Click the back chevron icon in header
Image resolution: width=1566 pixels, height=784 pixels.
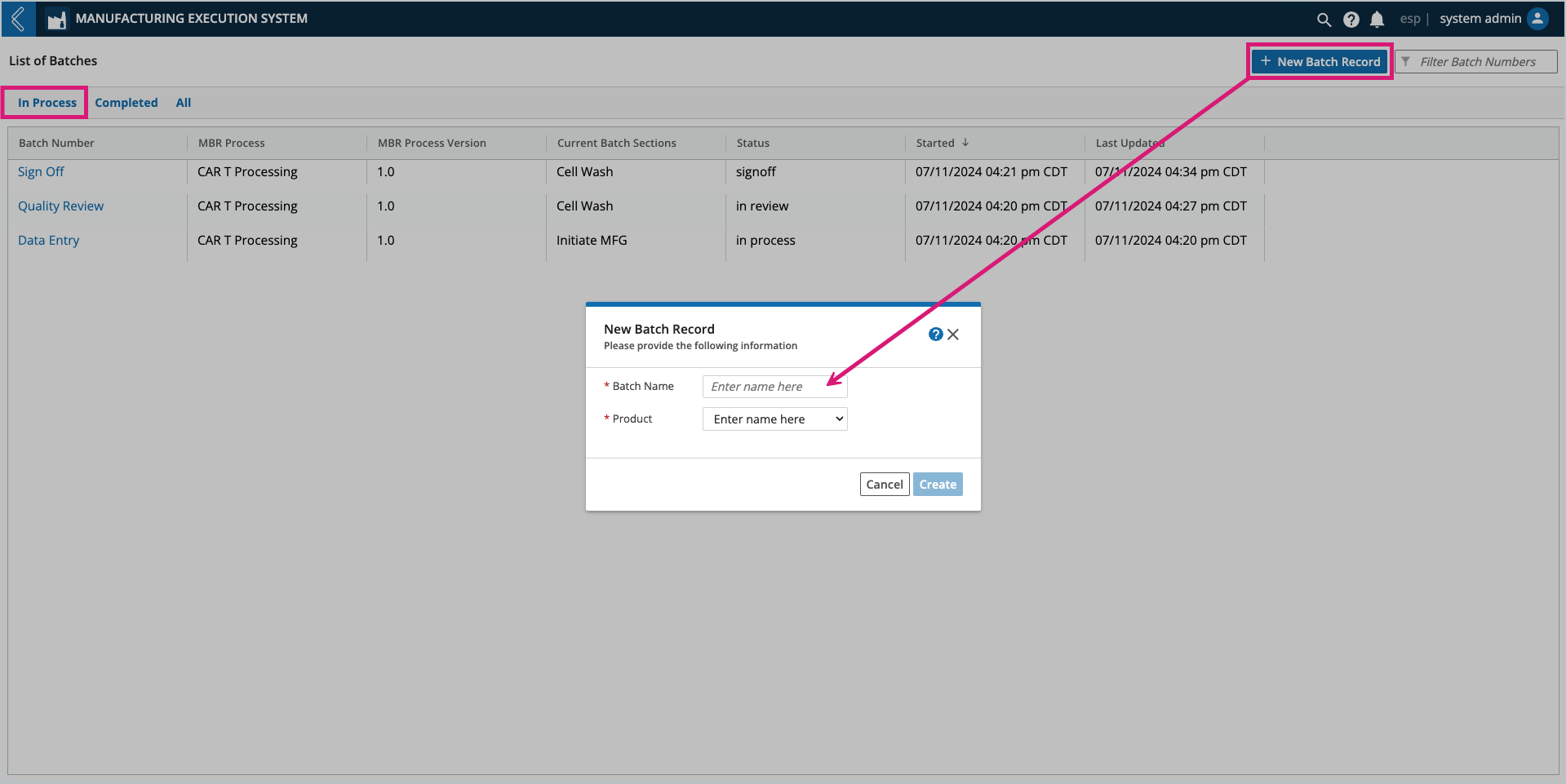(x=18, y=19)
